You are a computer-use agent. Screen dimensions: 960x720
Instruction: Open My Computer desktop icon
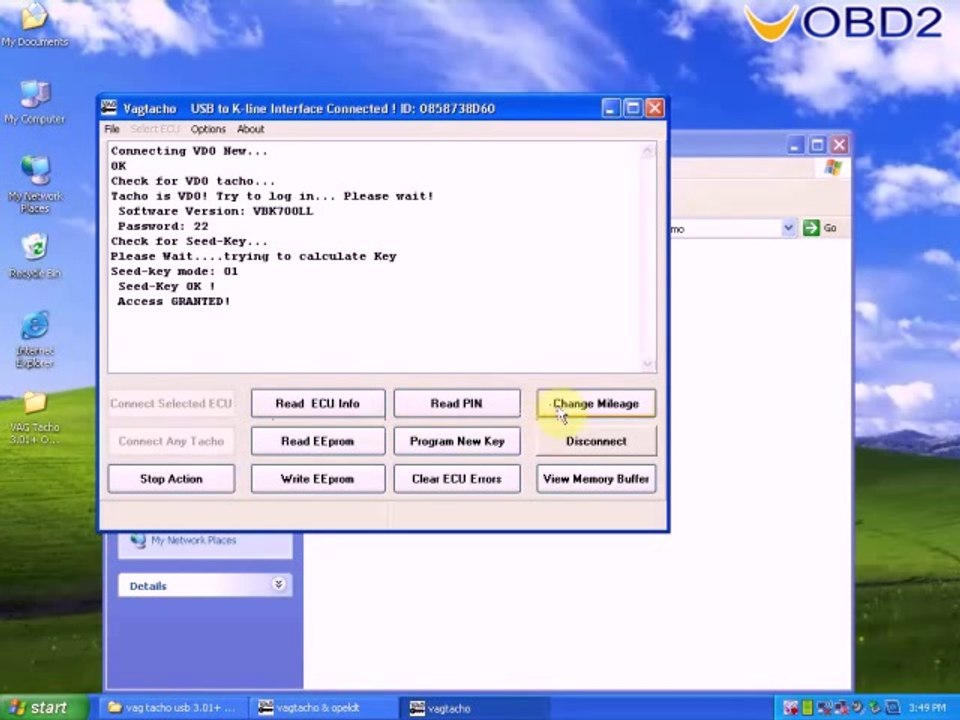pos(34,102)
